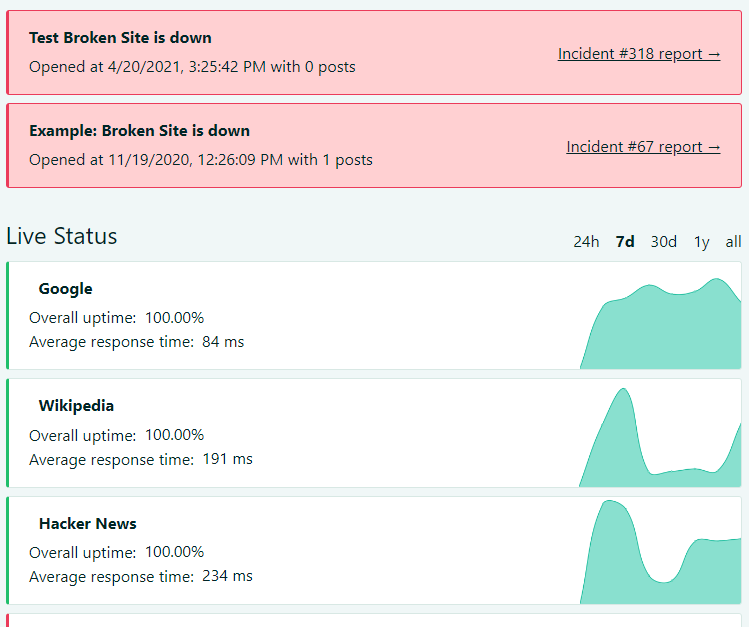Click the Google site name

(65, 289)
